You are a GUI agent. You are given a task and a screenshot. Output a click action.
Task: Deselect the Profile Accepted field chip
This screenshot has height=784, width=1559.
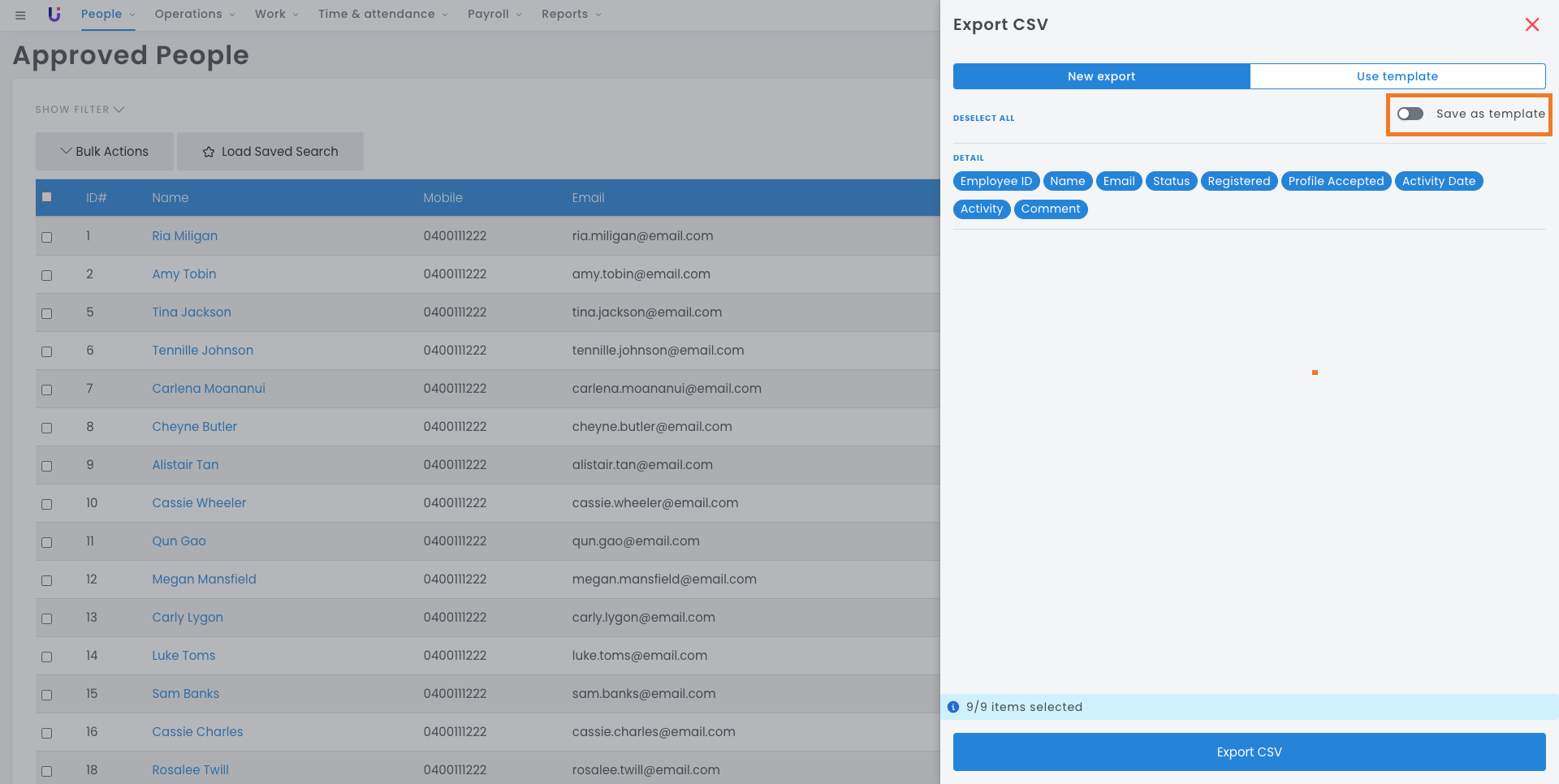1336,181
